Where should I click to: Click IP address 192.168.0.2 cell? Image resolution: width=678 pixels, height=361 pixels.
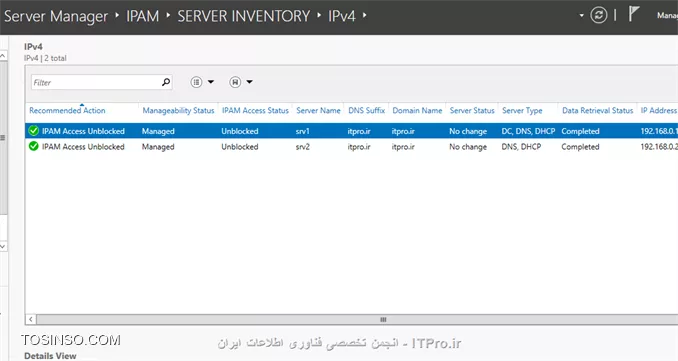(659, 147)
